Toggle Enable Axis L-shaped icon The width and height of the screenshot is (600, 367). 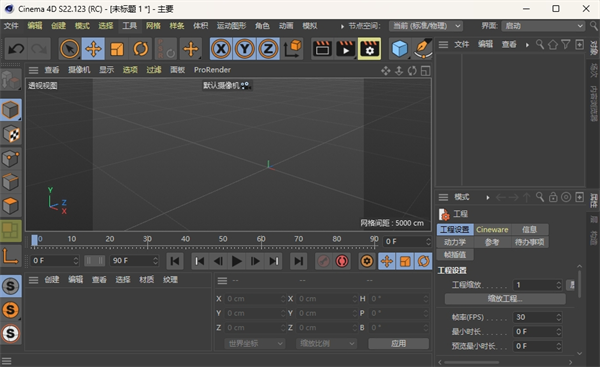(10, 256)
